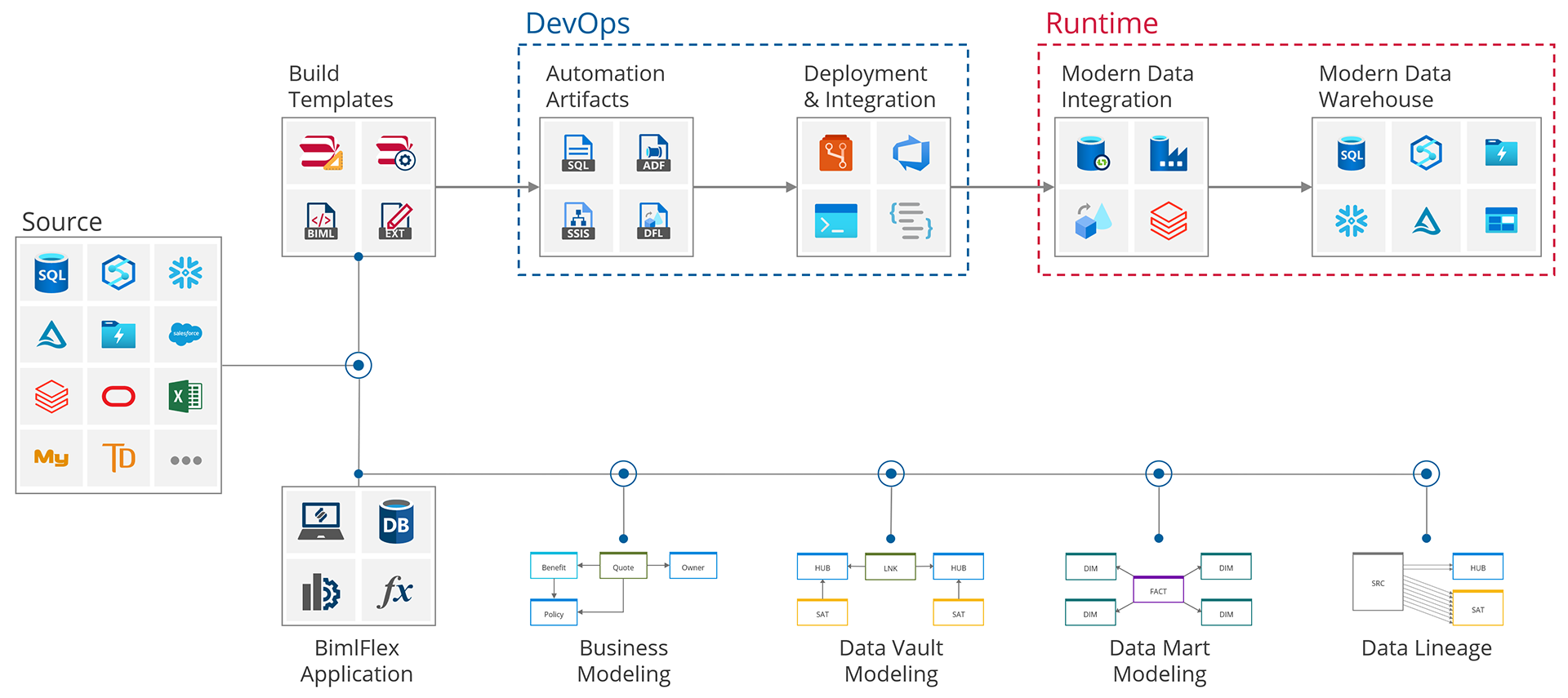Click the curly-braces script icon
This screenshot has height=698, width=1568.
click(x=911, y=220)
